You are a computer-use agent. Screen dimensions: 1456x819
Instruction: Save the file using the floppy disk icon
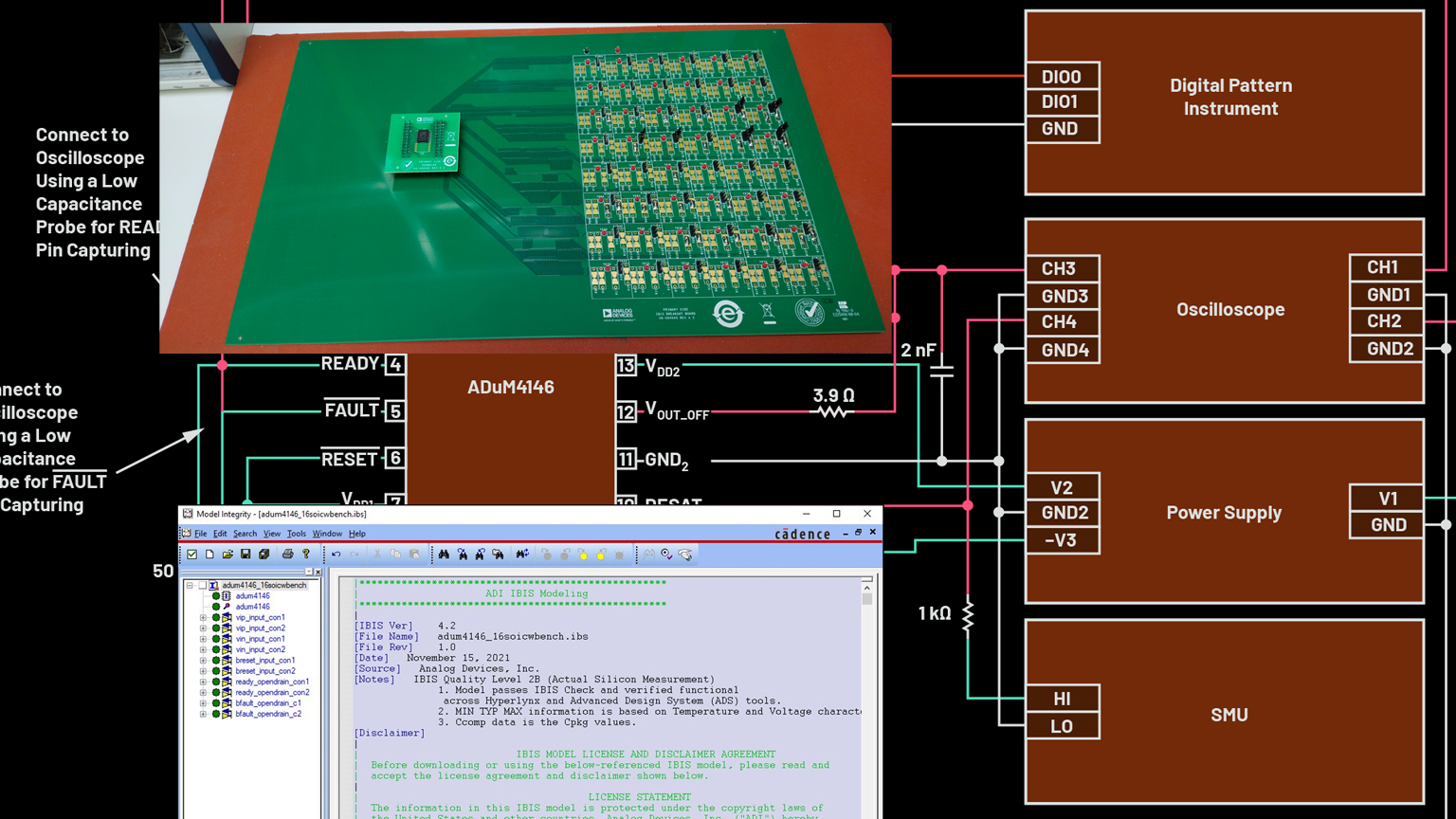tap(246, 555)
